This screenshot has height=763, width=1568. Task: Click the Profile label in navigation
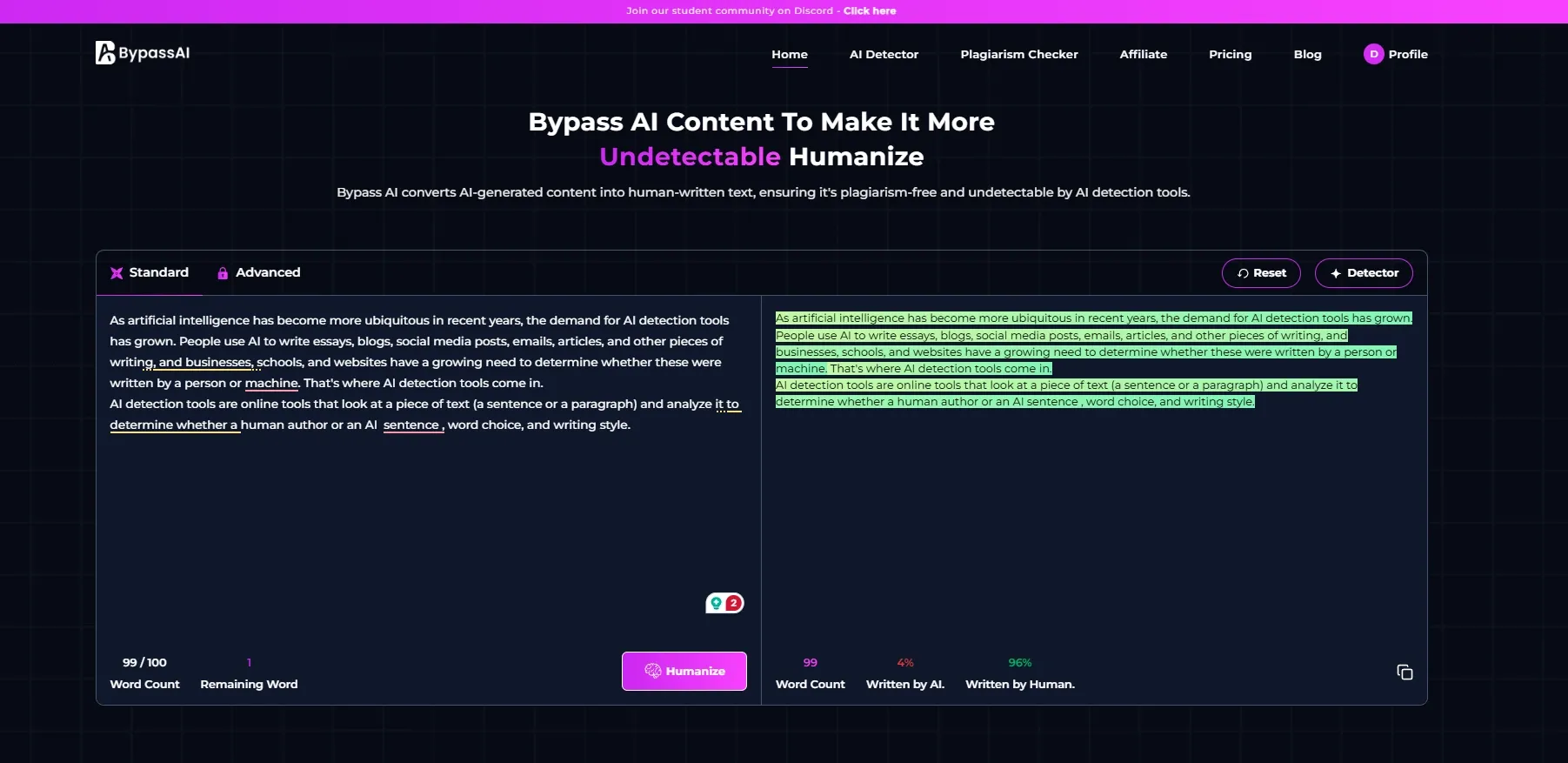(x=1408, y=54)
